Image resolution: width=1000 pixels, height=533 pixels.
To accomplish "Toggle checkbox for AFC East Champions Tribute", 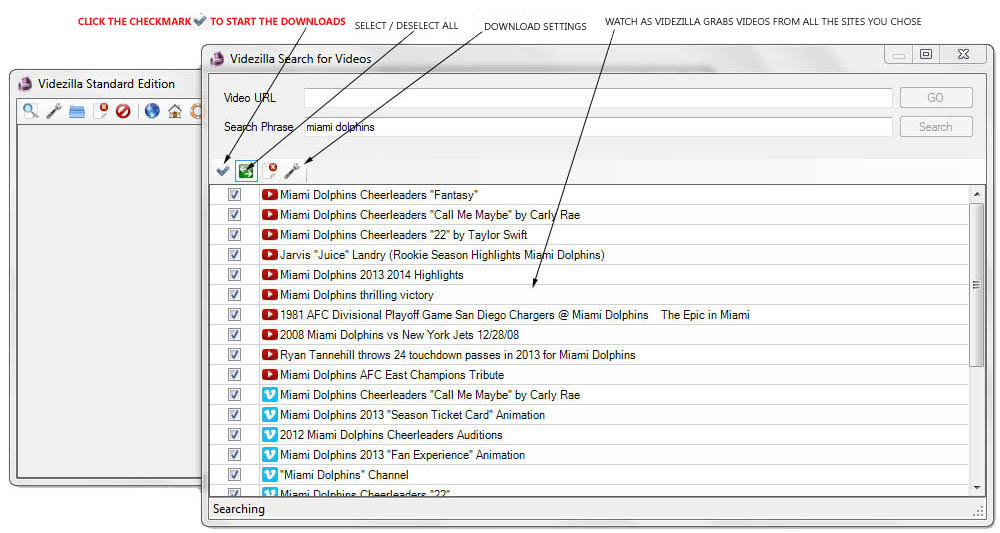I will click(235, 374).
